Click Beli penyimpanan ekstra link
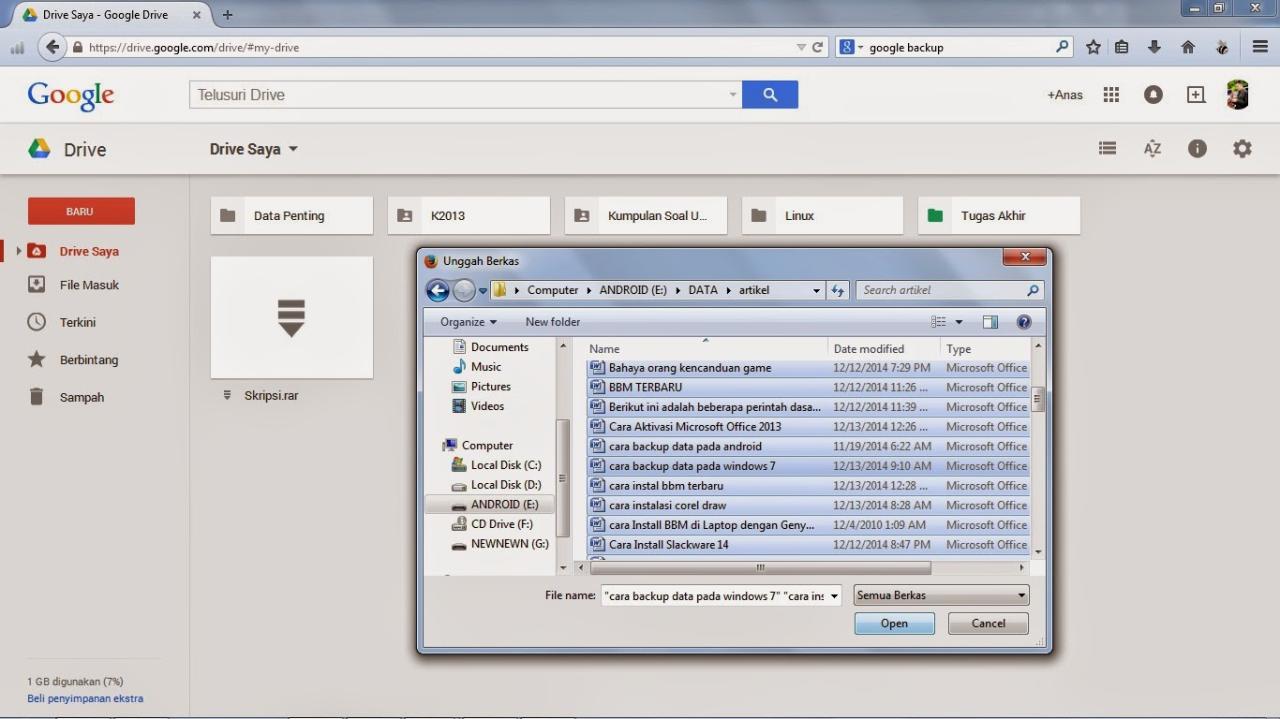This screenshot has width=1280, height=719. click(x=84, y=698)
